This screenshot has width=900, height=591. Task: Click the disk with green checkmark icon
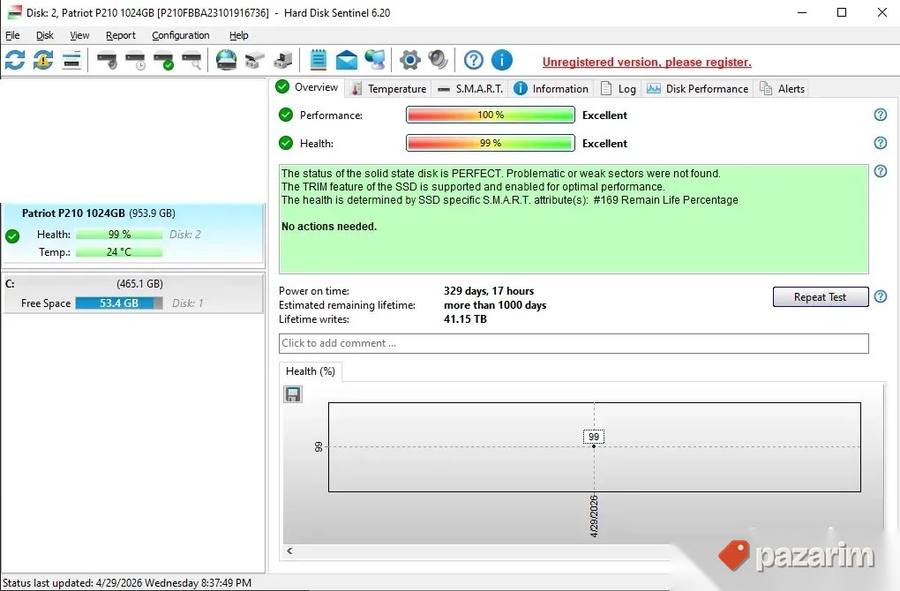coord(164,60)
